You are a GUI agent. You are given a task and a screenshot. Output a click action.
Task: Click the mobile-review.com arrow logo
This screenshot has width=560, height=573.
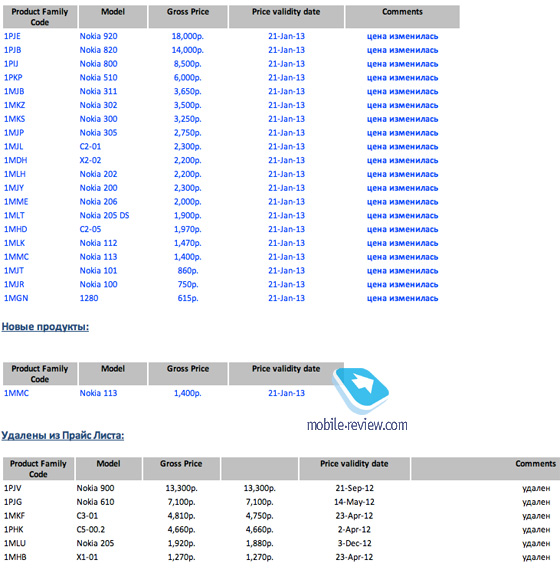pos(361,390)
